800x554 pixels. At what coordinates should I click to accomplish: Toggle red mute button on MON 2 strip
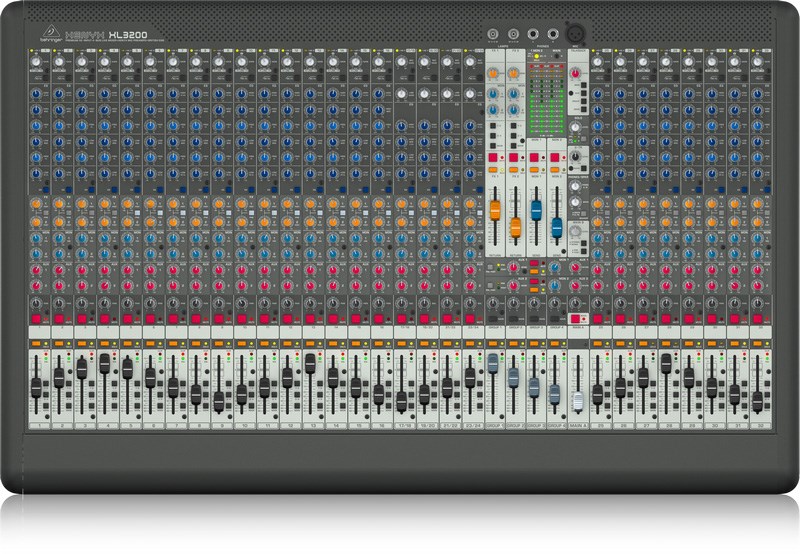click(555, 158)
